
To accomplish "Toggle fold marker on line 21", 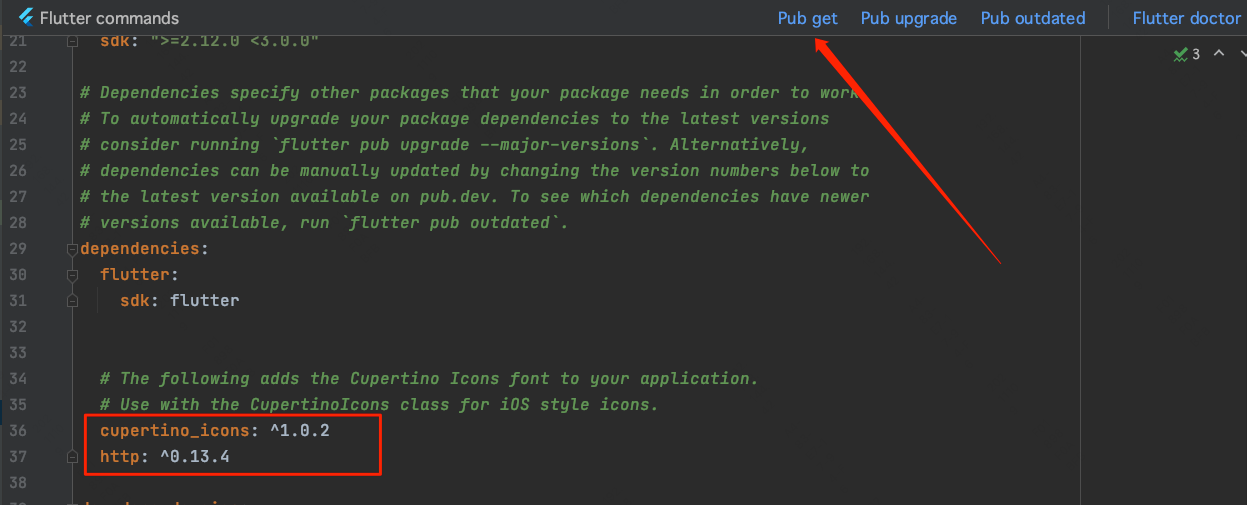I will tap(71, 41).
